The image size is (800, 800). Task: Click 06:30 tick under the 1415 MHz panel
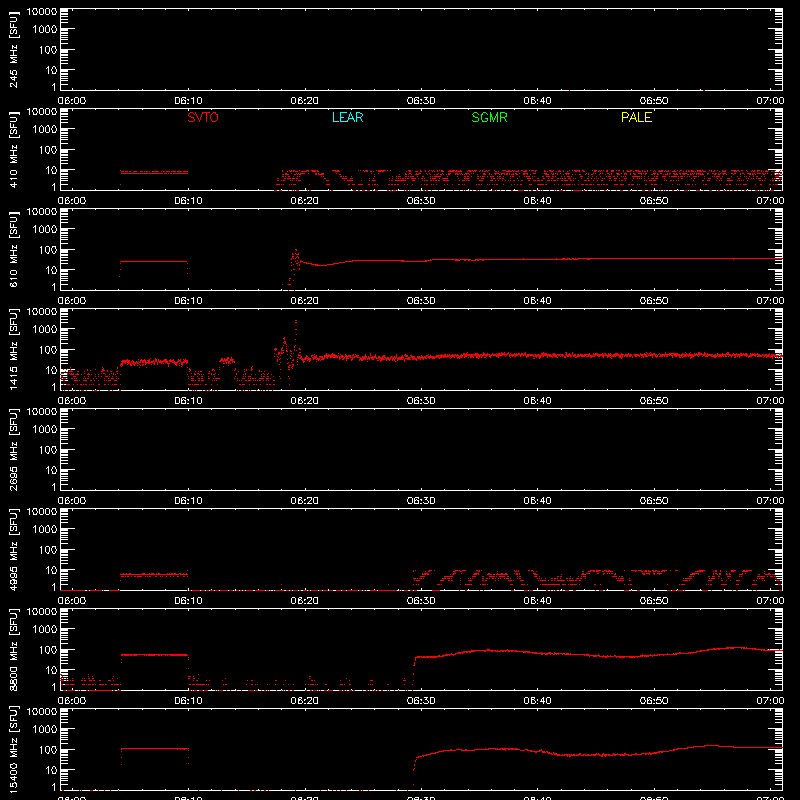point(421,401)
